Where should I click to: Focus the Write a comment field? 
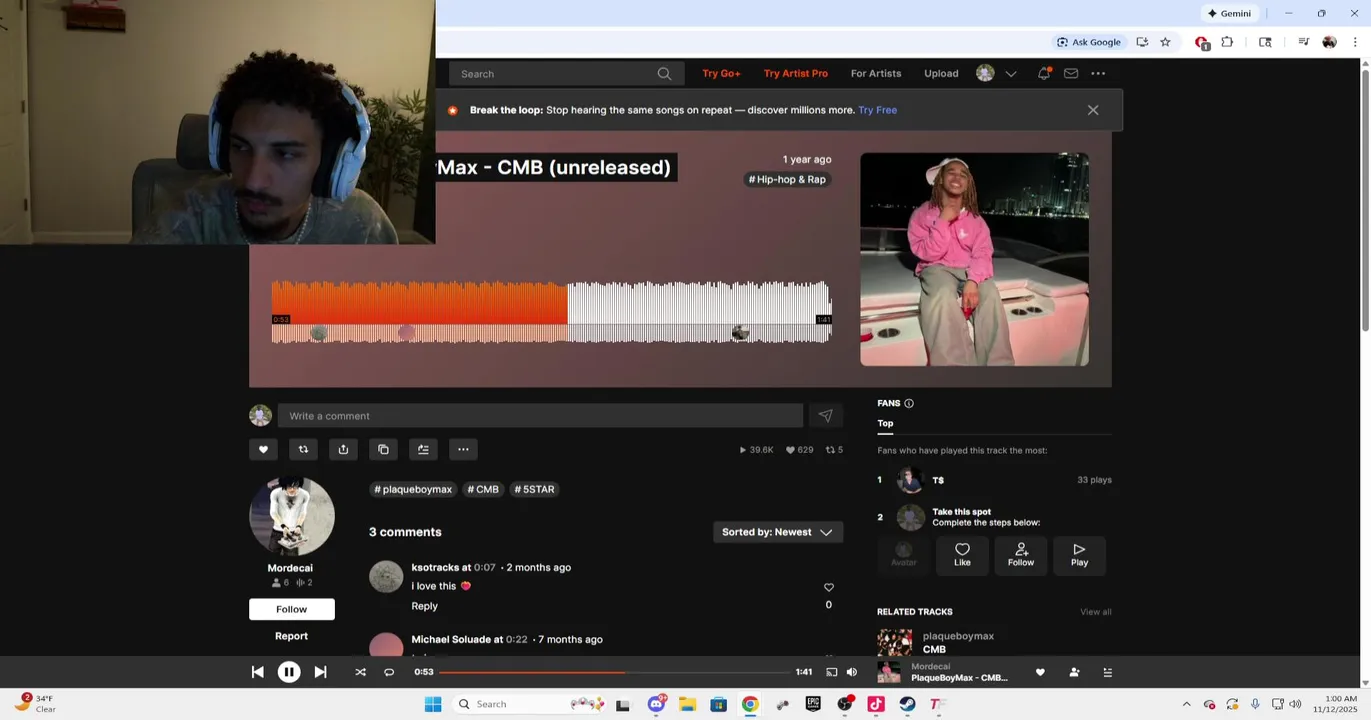[x=540, y=416]
